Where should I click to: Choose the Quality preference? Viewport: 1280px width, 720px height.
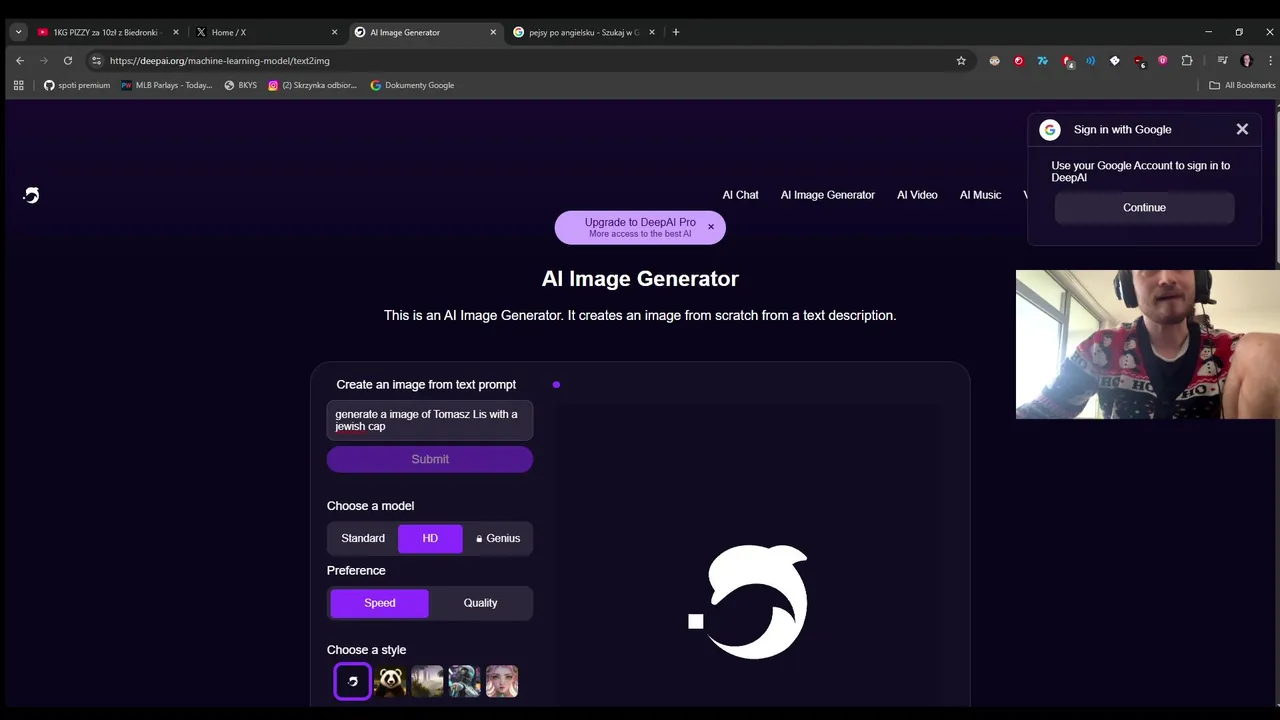(480, 603)
